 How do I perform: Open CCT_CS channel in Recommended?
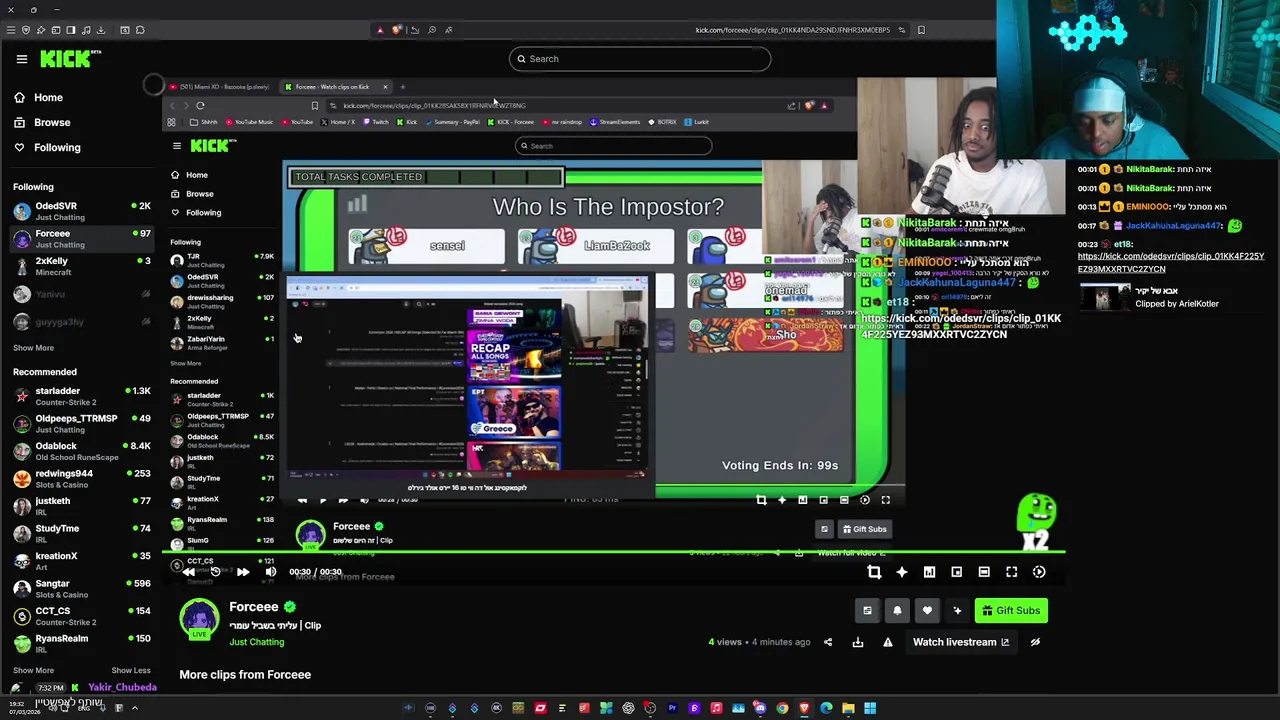[x=80, y=616]
